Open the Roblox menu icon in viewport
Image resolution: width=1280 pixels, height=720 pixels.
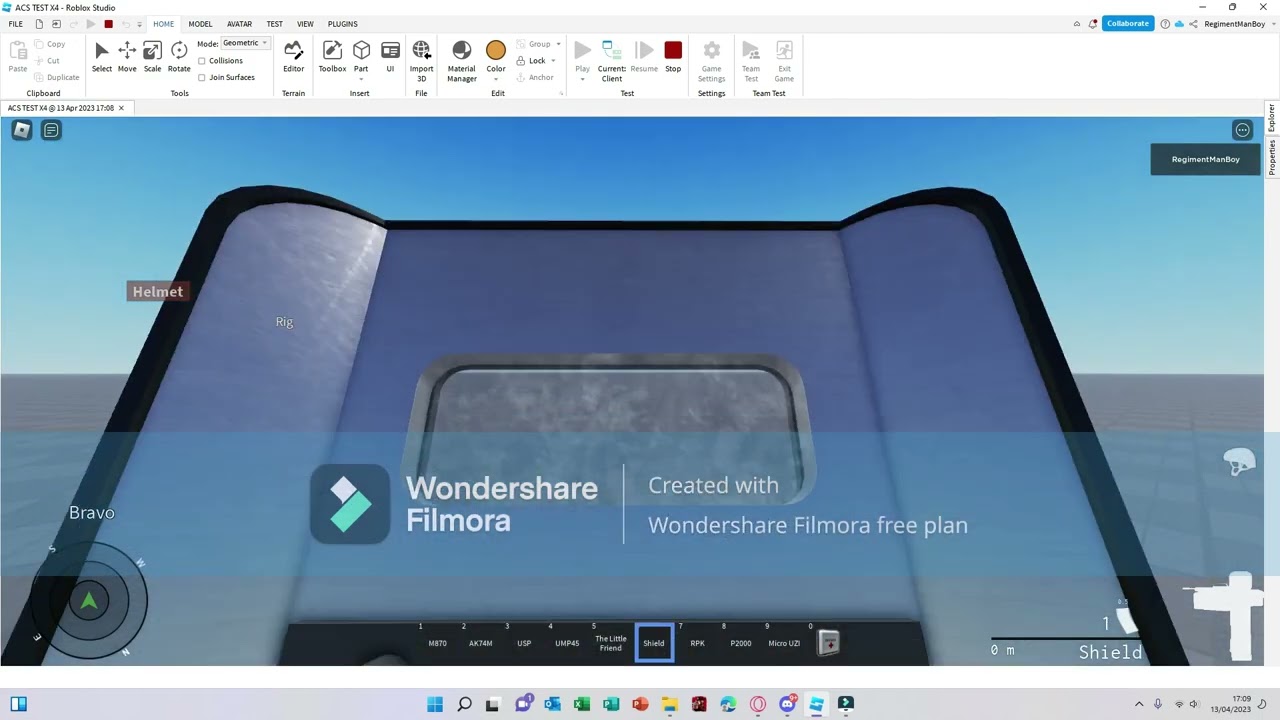click(21, 130)
